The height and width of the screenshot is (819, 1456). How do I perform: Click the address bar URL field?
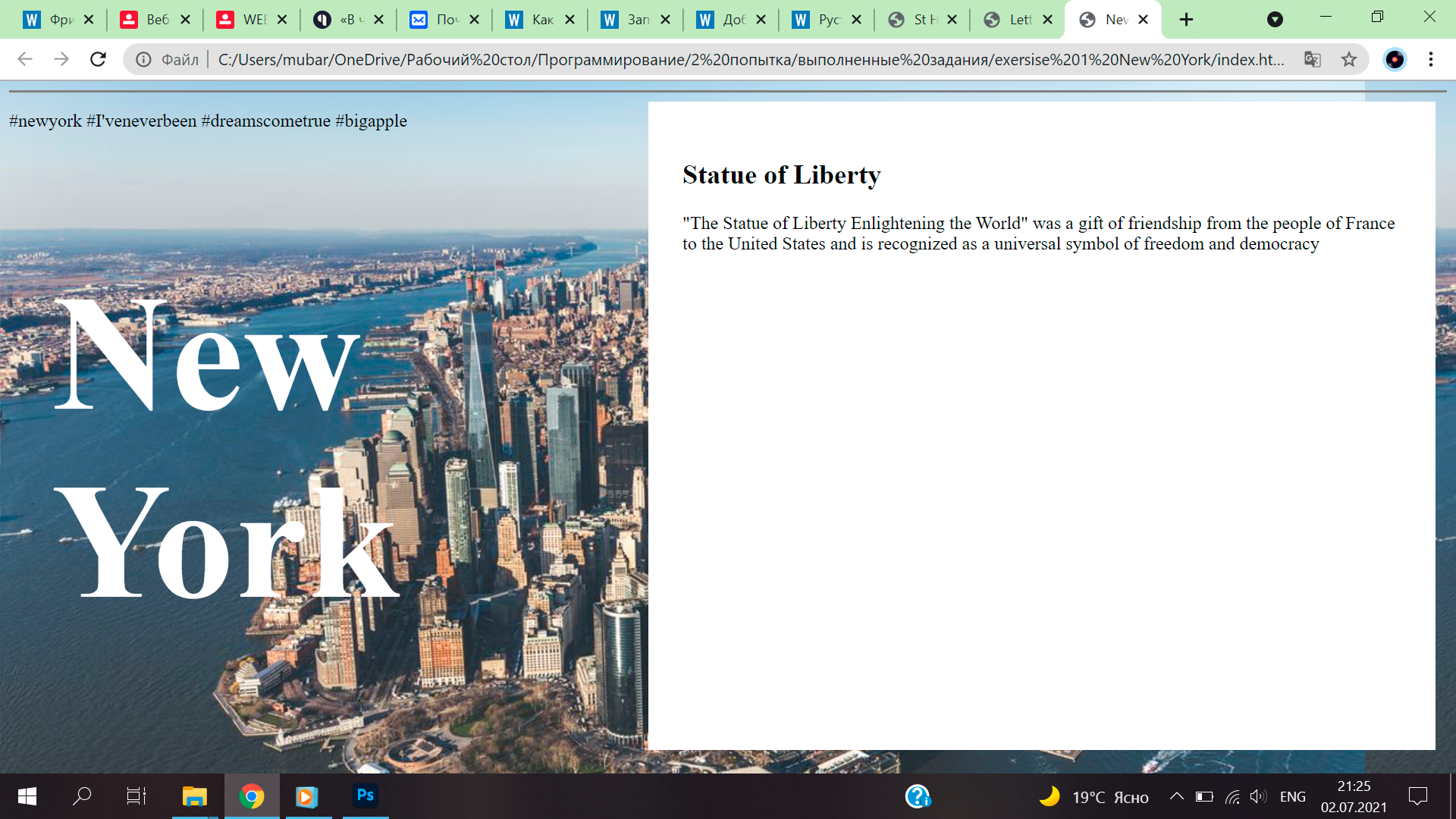tap(751, 59)
